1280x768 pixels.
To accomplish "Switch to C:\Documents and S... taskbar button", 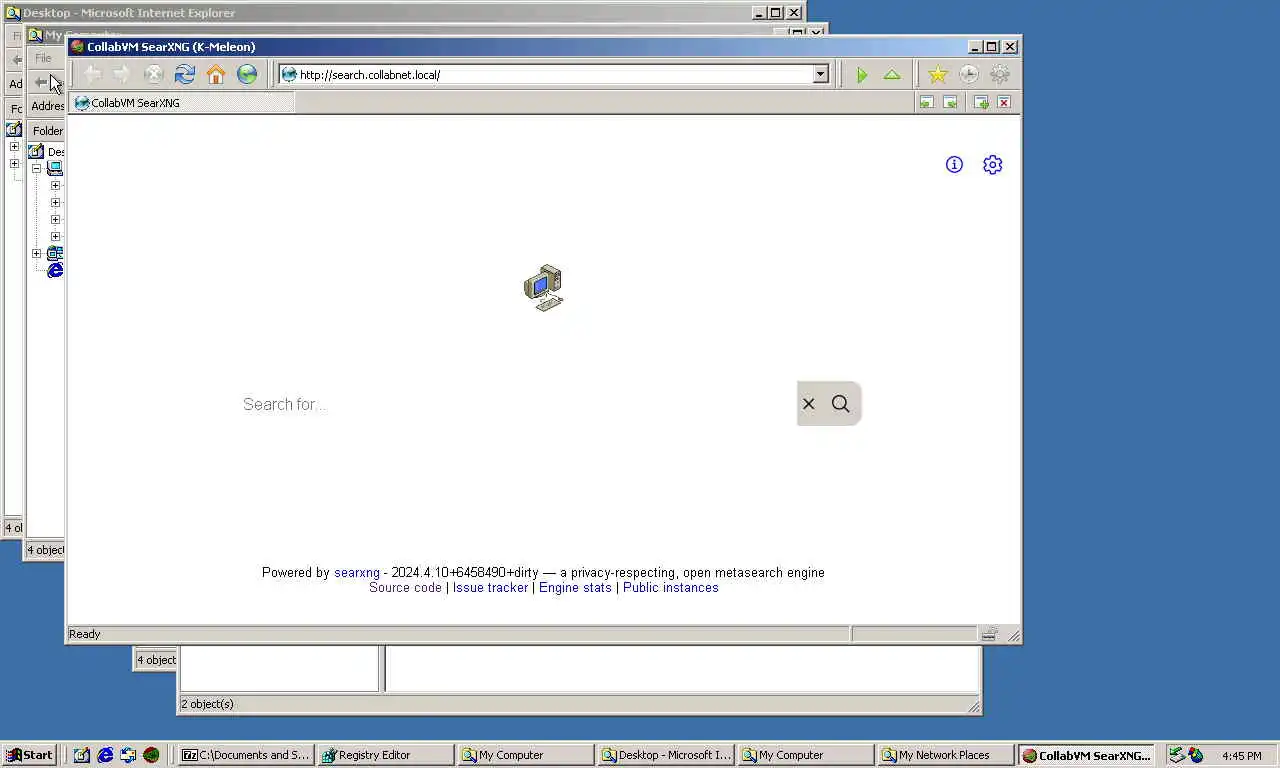I will point(246,755).
